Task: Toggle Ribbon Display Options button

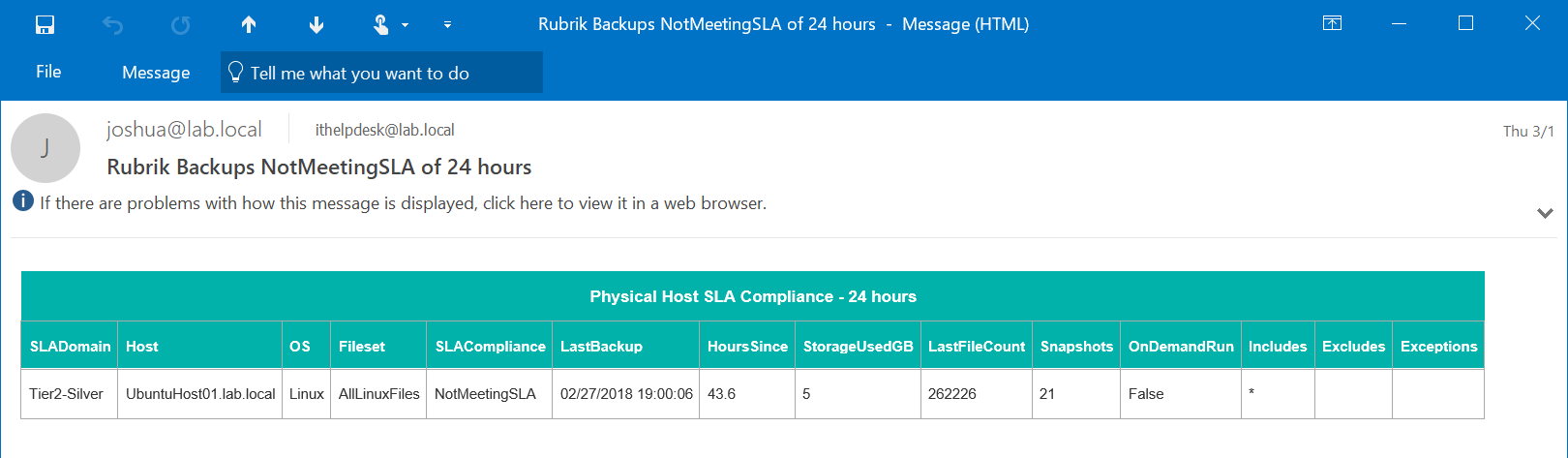Action: (1332, 24)
